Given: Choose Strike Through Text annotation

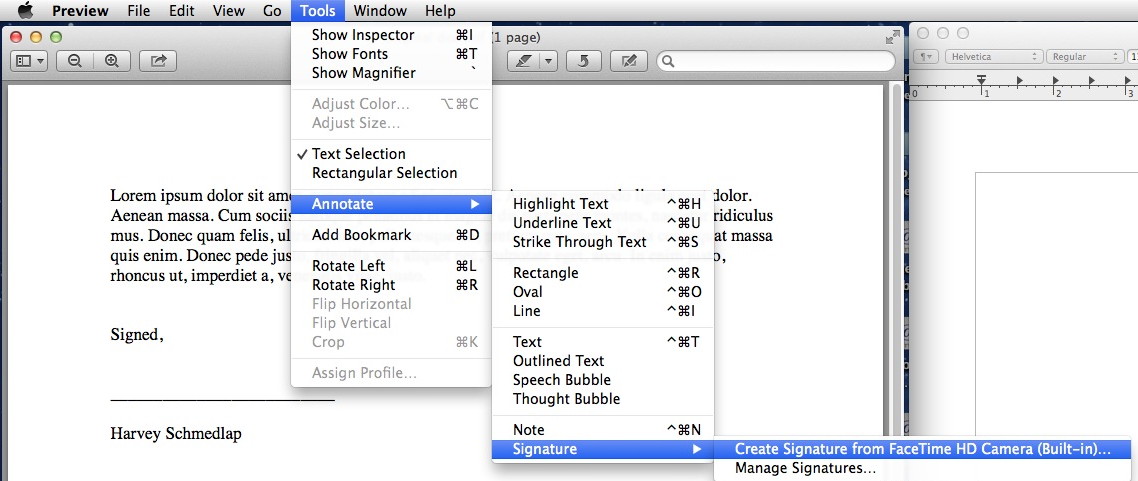Looking at the screenshot, I should pos(602,242).
